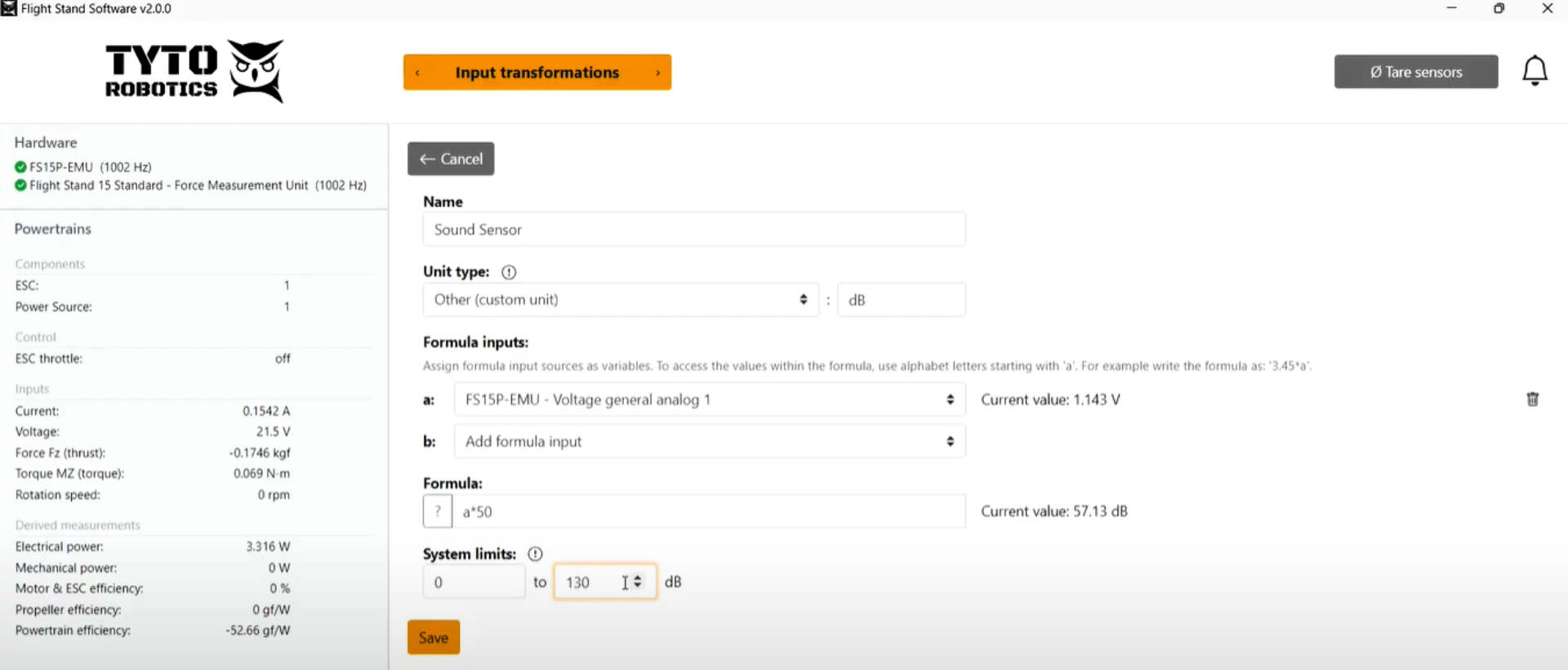This screenshot has height=670, width=1568.
Task: Click the Formula text field
Action: [709, 511]
